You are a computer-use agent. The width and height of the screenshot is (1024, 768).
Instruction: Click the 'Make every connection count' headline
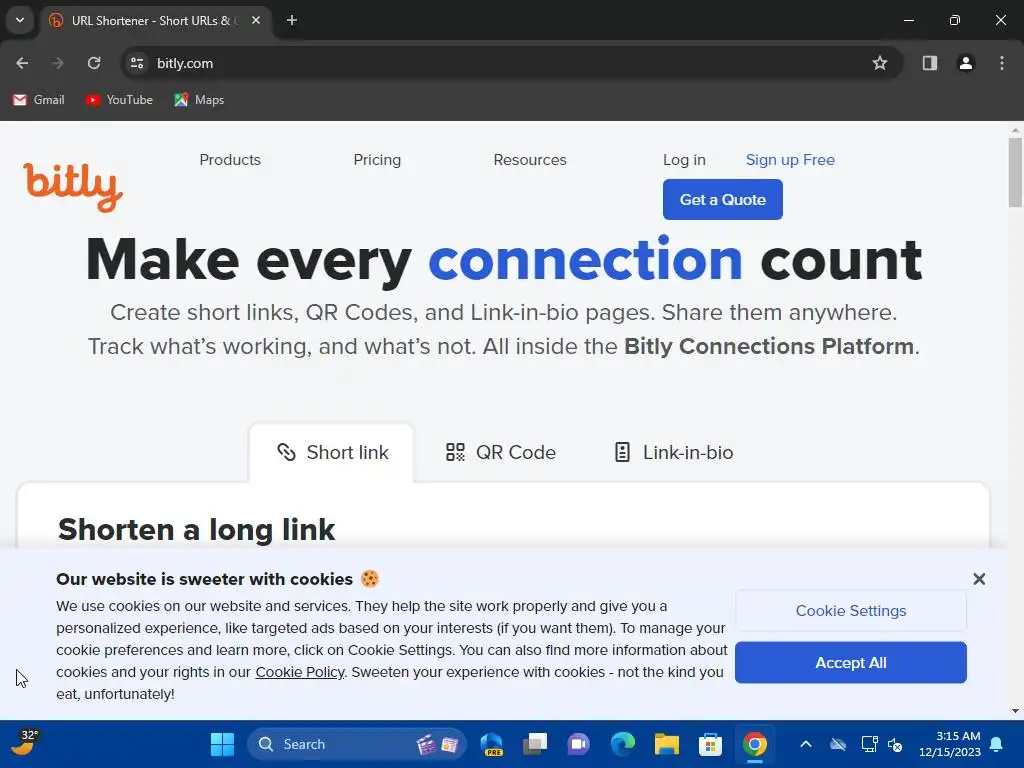(x=504, y=260)
